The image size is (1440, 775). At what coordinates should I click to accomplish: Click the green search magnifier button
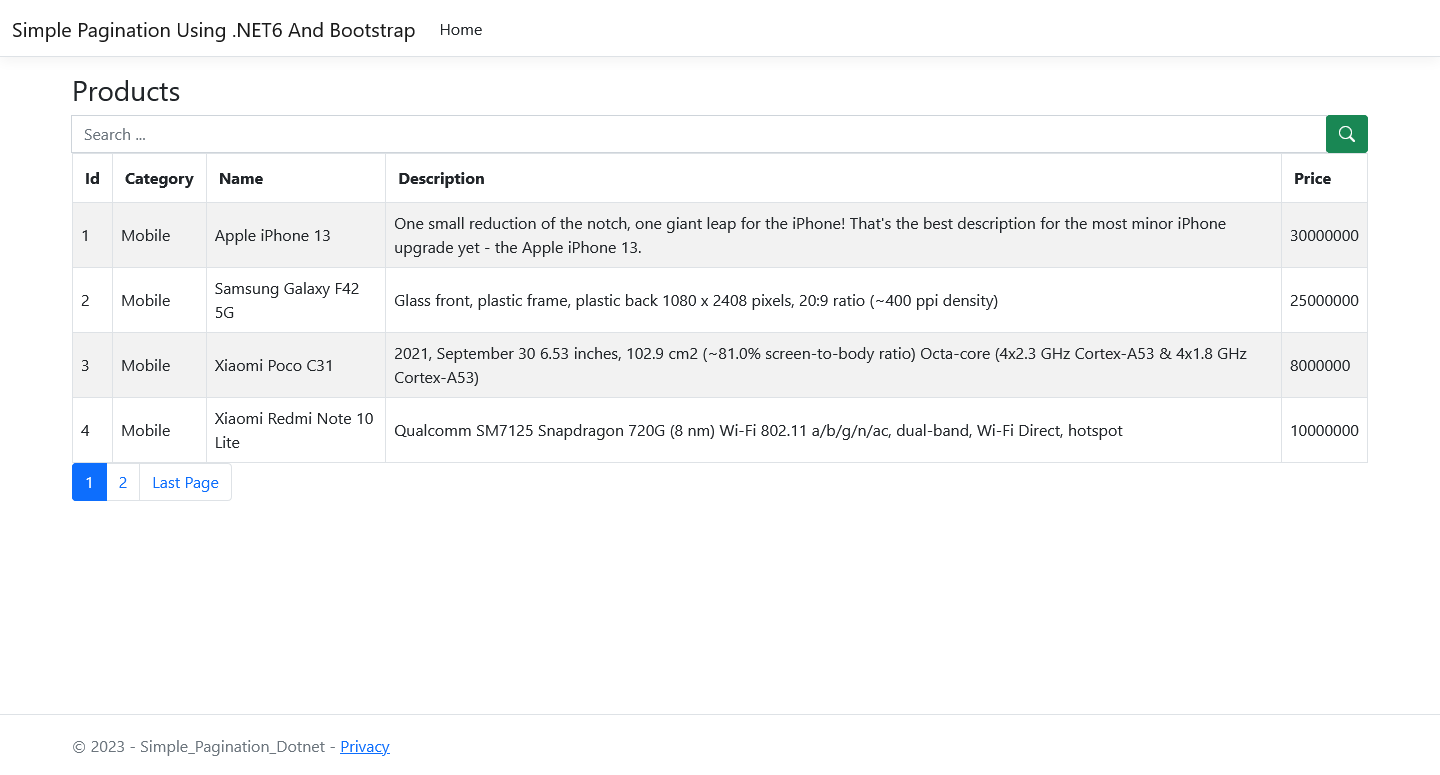[1346, 134]
